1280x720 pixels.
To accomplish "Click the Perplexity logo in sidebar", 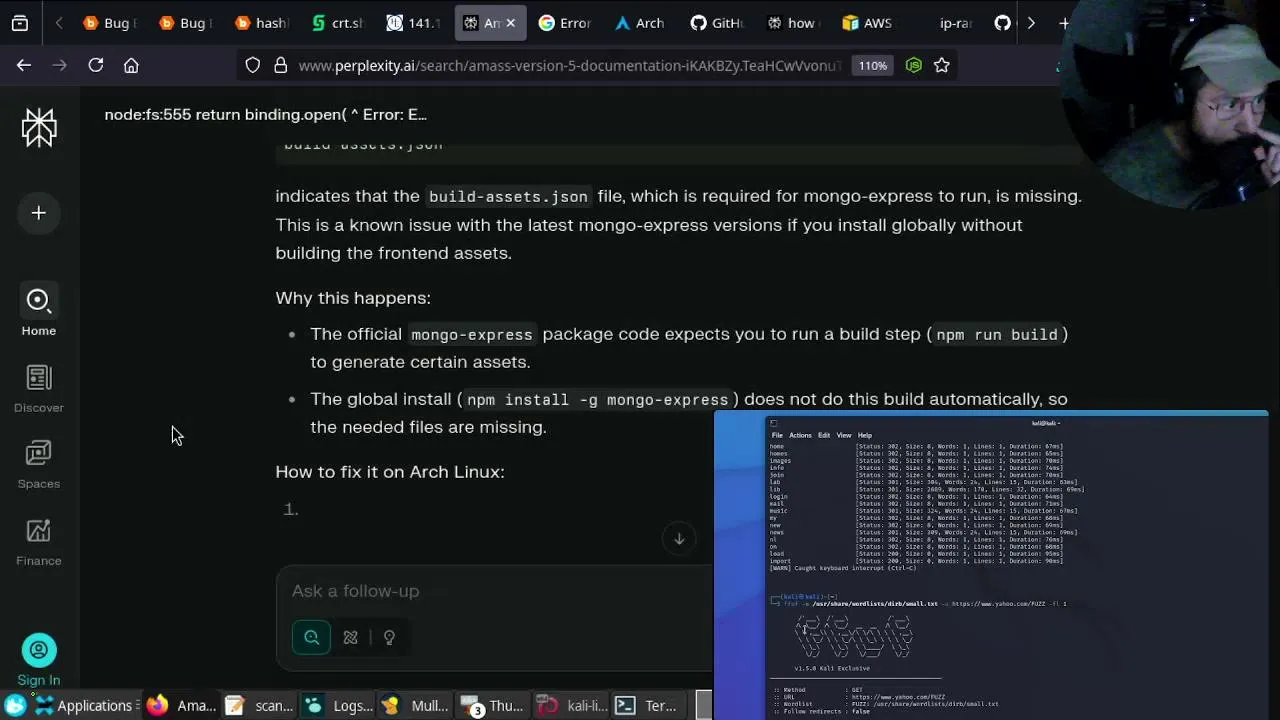I will (x=39, y=128).
